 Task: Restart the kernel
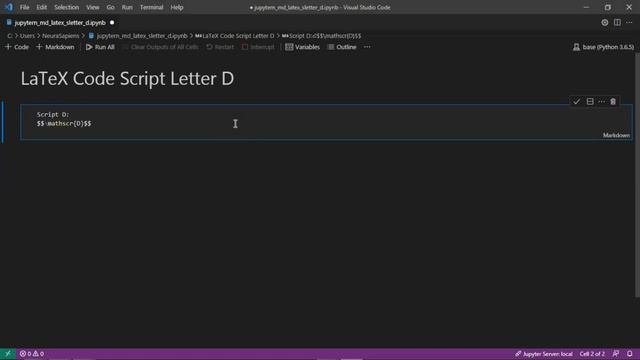220,47
